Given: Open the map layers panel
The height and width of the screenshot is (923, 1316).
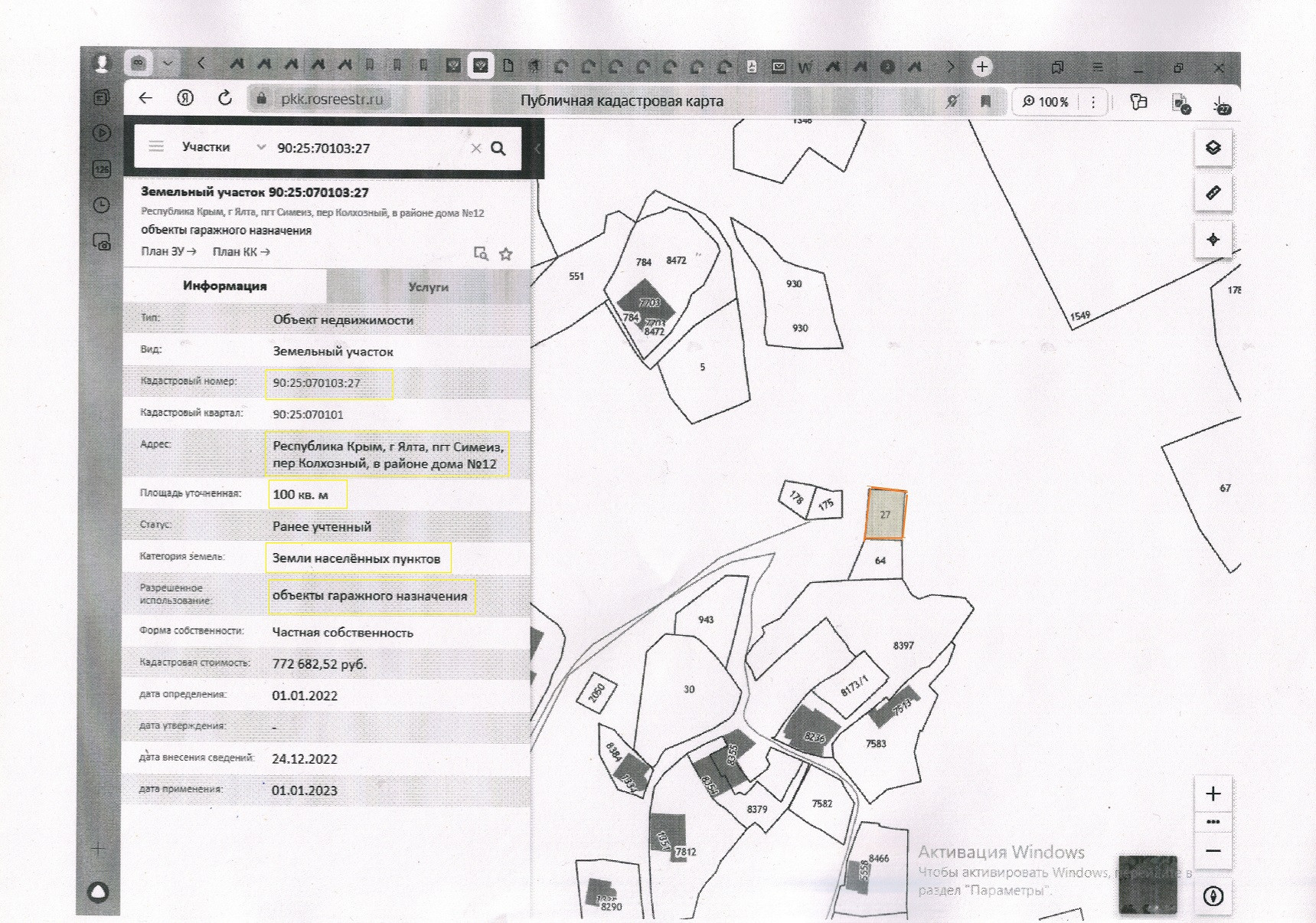Looking at the screenshot, I should pos(1213,148).
